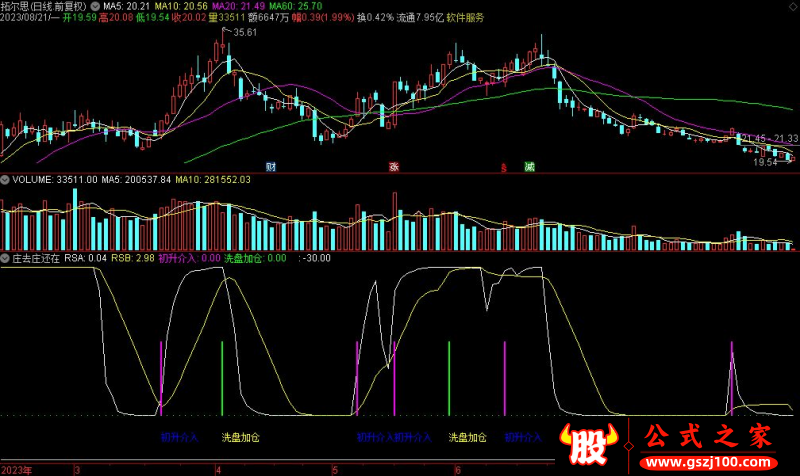Click month 5 on the time axis
This screenshot has height=476, width=800.
[335, 470]
